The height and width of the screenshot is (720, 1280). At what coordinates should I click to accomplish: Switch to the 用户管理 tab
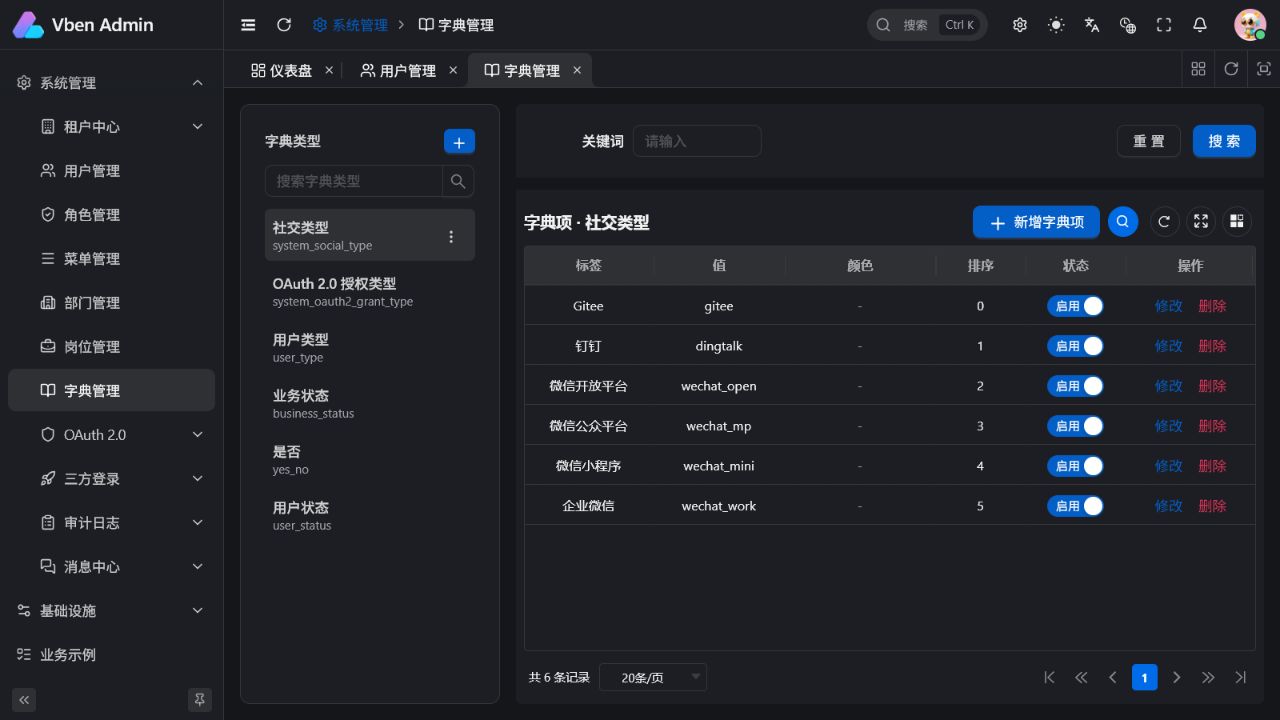[x=398, y=70]
